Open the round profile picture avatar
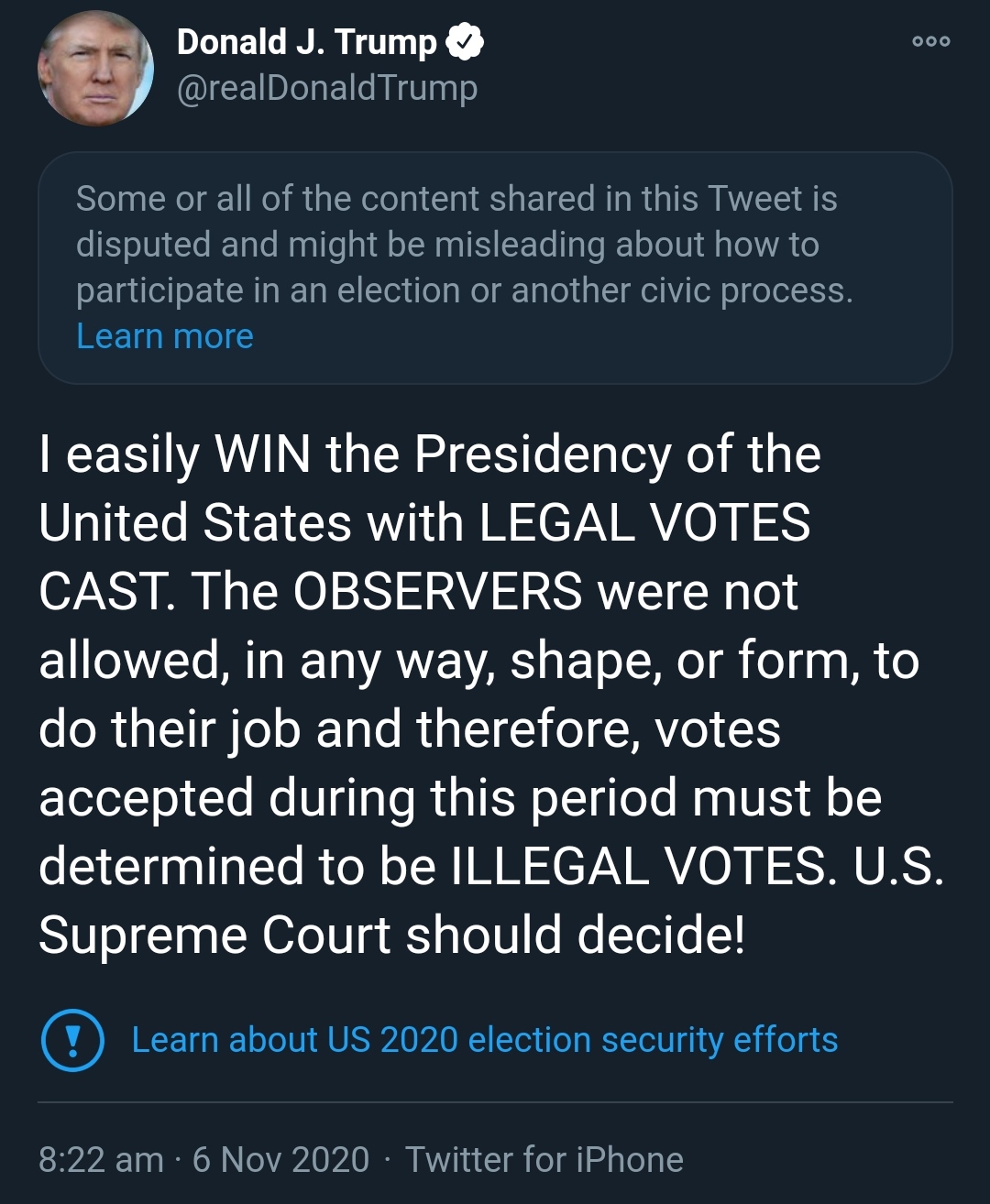This screenshot has width=990, height=1204. tap(95, 70)
